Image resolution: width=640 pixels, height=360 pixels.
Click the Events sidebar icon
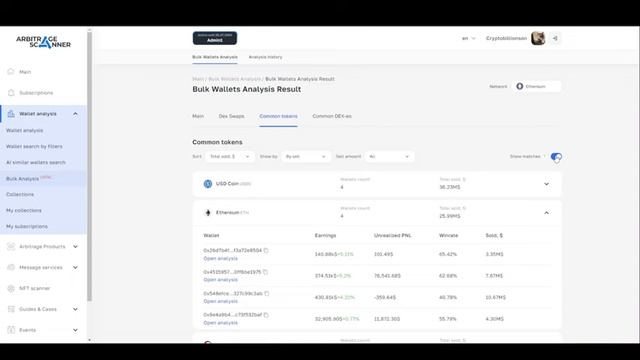click(x=11, y=330)
